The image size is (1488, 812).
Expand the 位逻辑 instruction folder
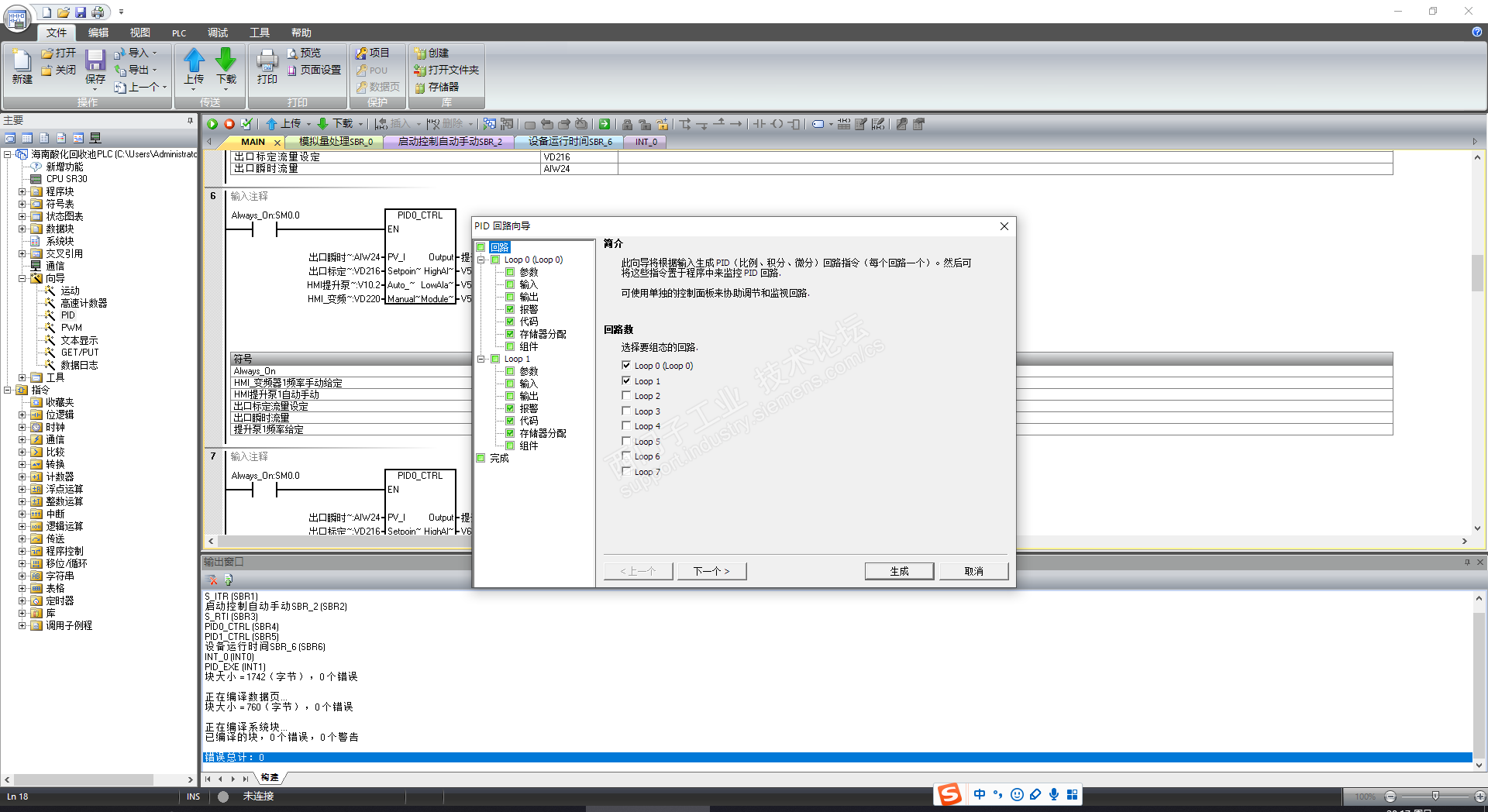point(22,415)
